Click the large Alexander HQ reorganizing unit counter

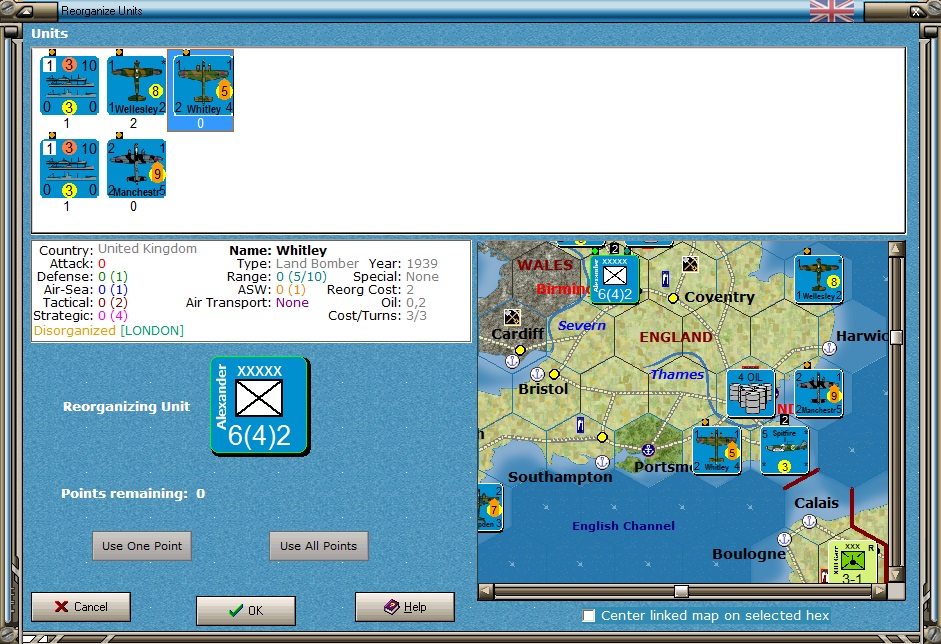click(x=260, y=406)
